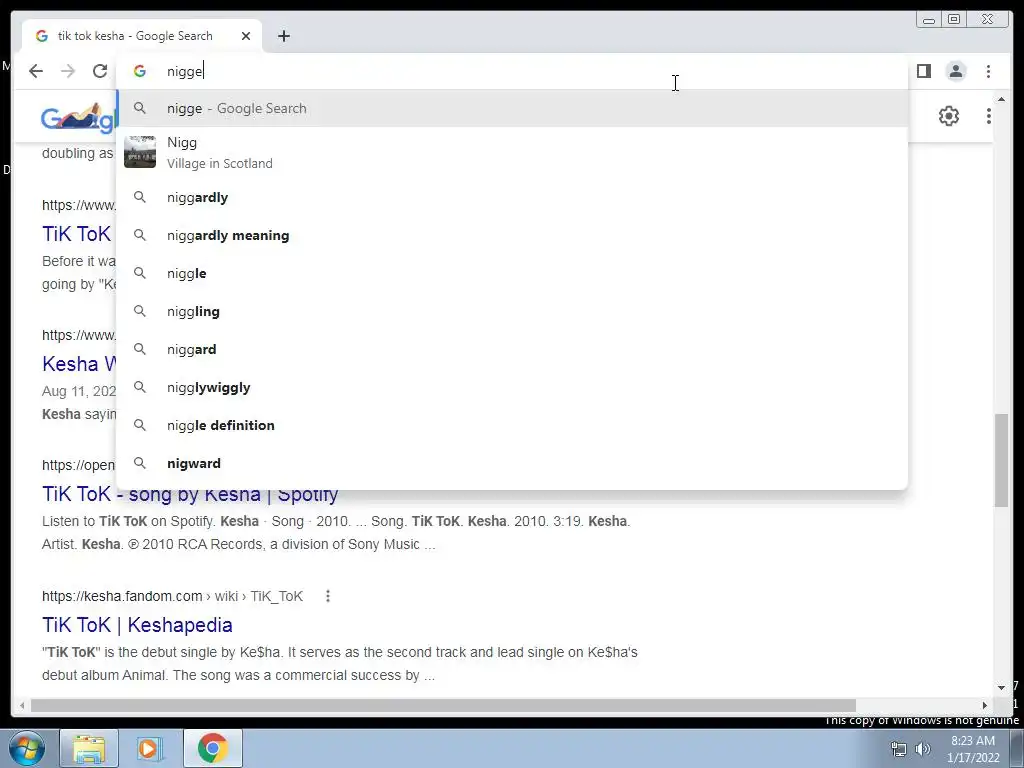Click the vertical scrollbar thumb
Viewport: 1024px width, 768px height.
tap(1001, 460)
